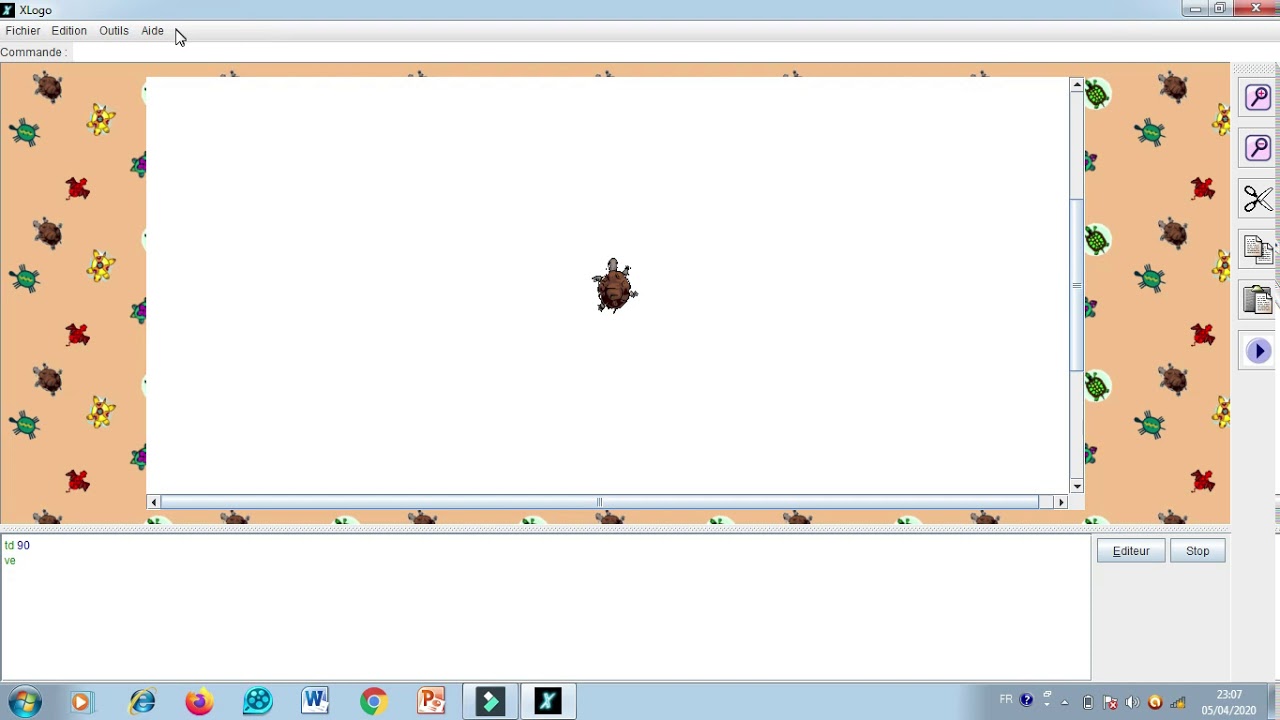
Task: Click the battery tray icon
Action: click(x=1088, y=702)
